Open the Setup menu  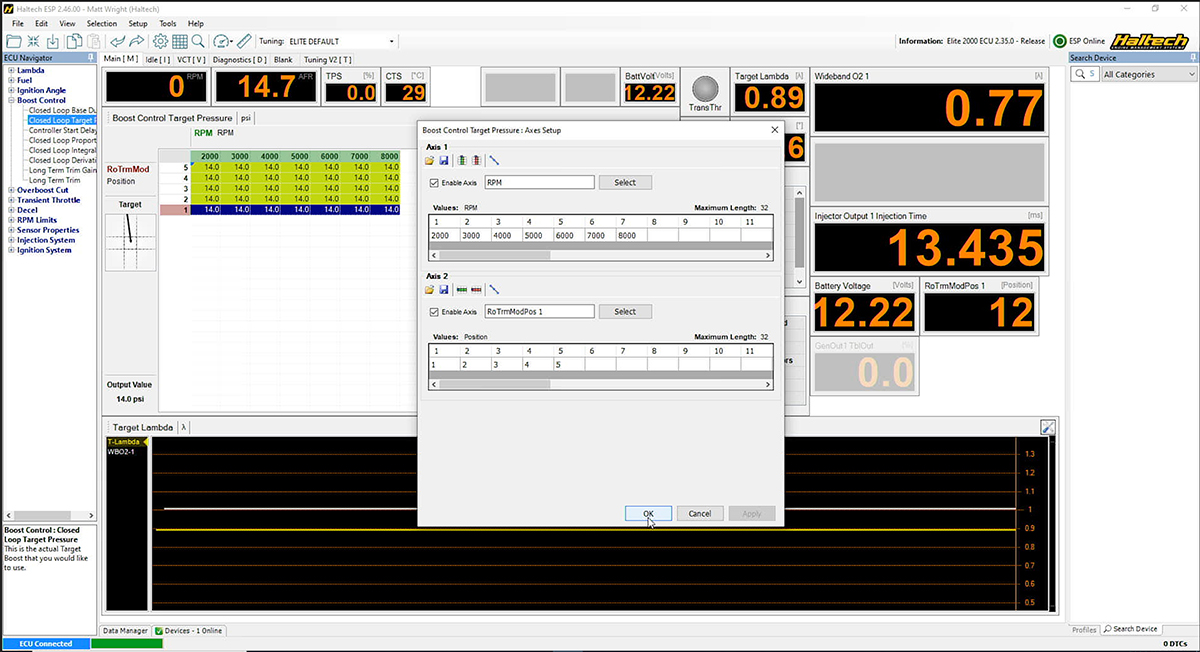[x=138, y=23]
